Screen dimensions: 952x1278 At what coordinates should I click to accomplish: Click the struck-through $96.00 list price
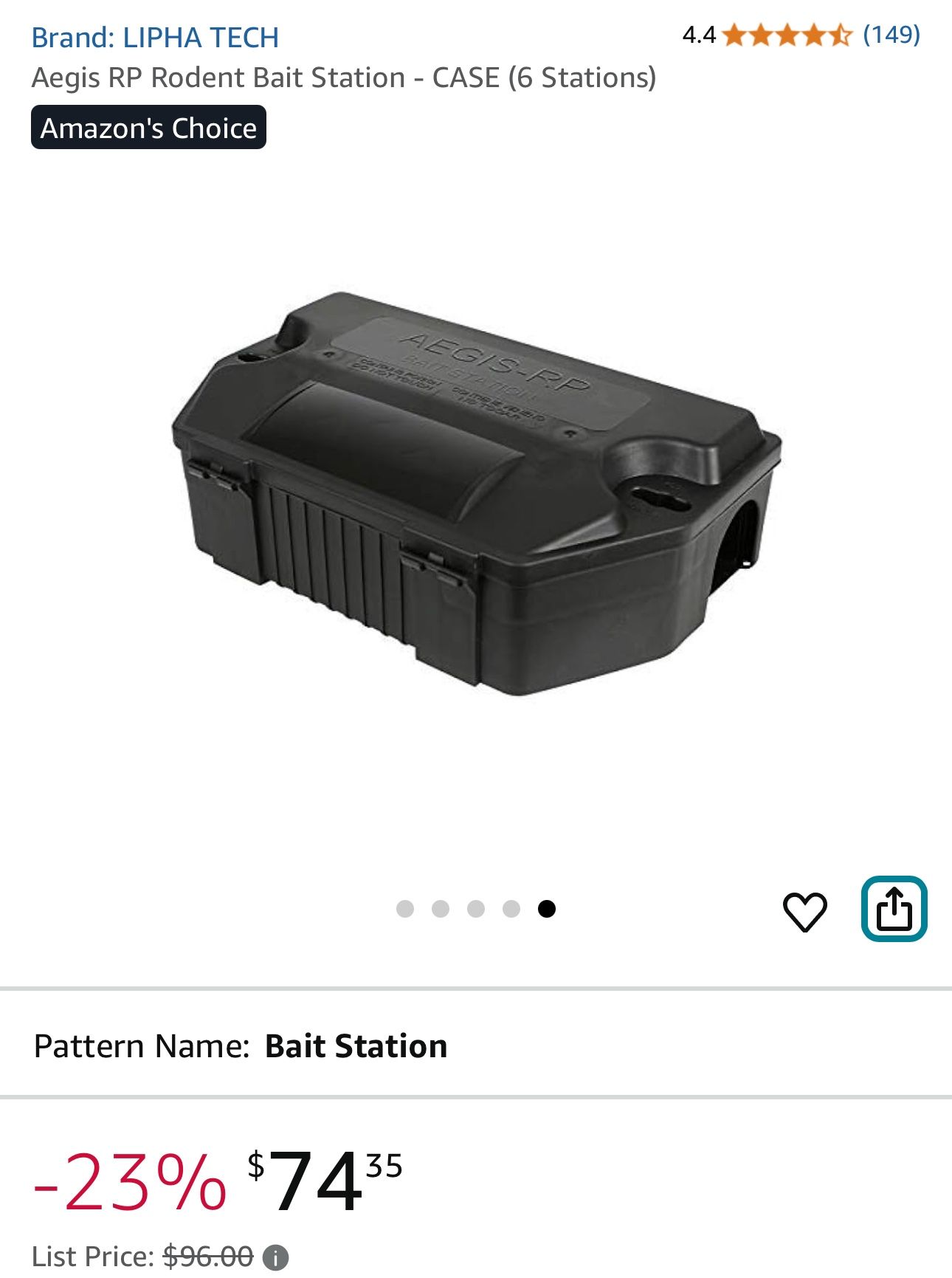click(x=208, y=1257)
